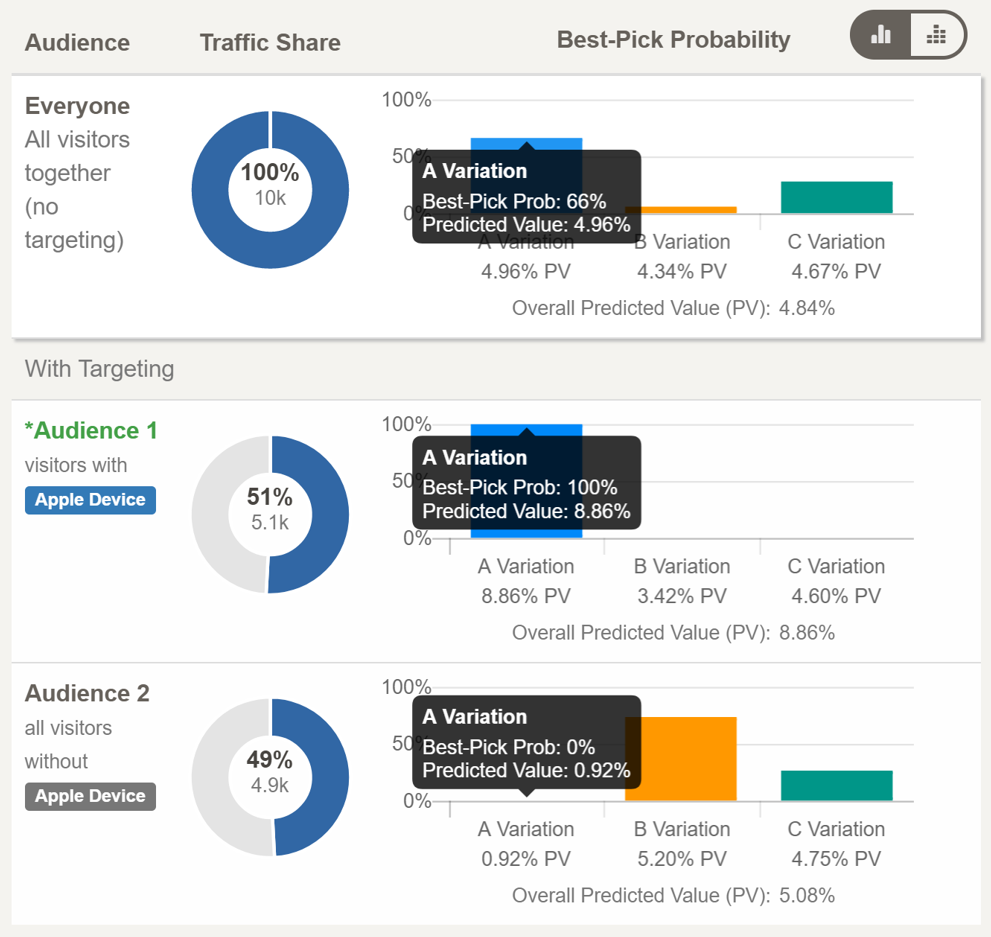Click the Everyone audience title
The image size is (991, 937).
(x=77, y=106)
